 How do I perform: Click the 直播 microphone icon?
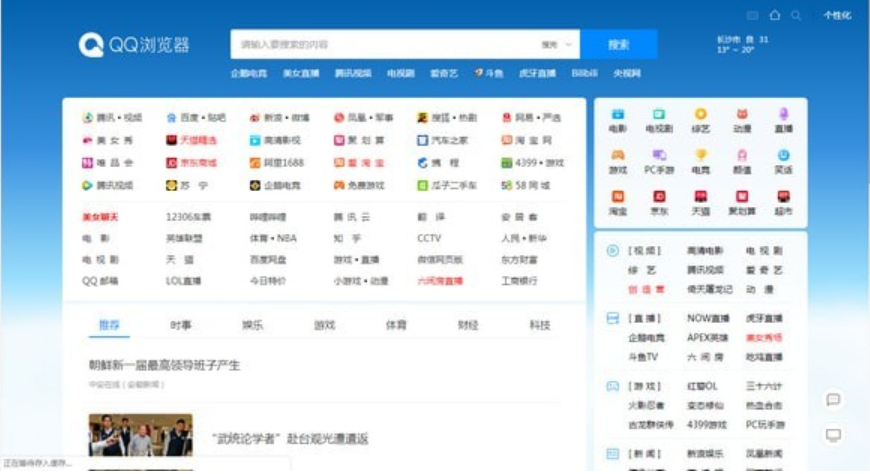(x=783, y=114)
